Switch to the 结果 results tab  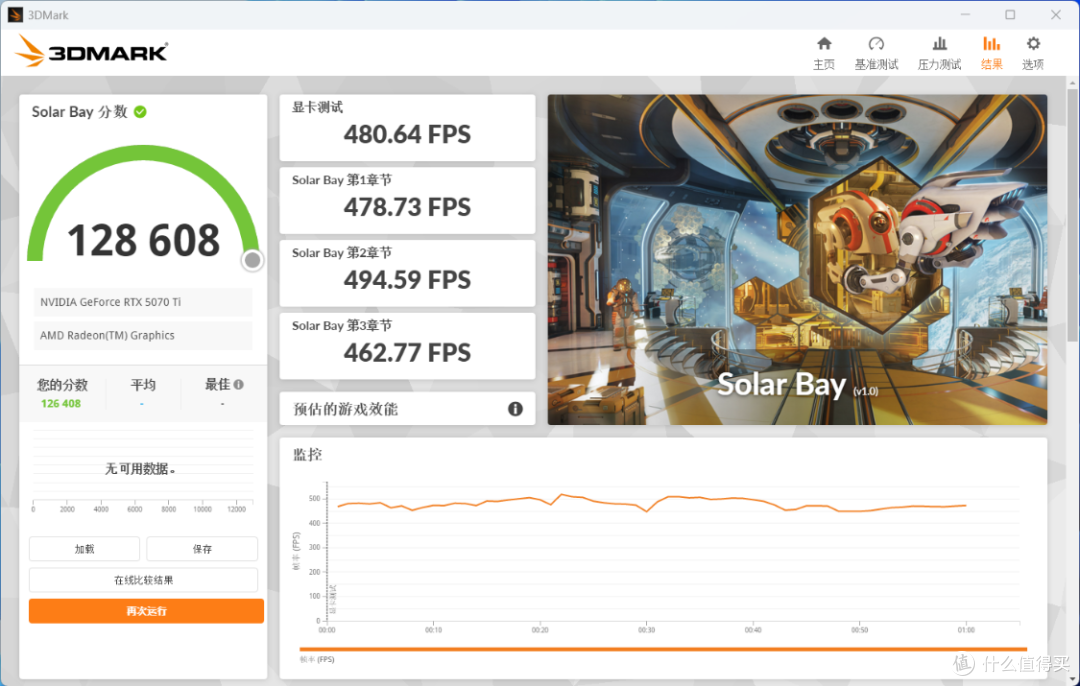pyautogui.click(x=991, y=51)
